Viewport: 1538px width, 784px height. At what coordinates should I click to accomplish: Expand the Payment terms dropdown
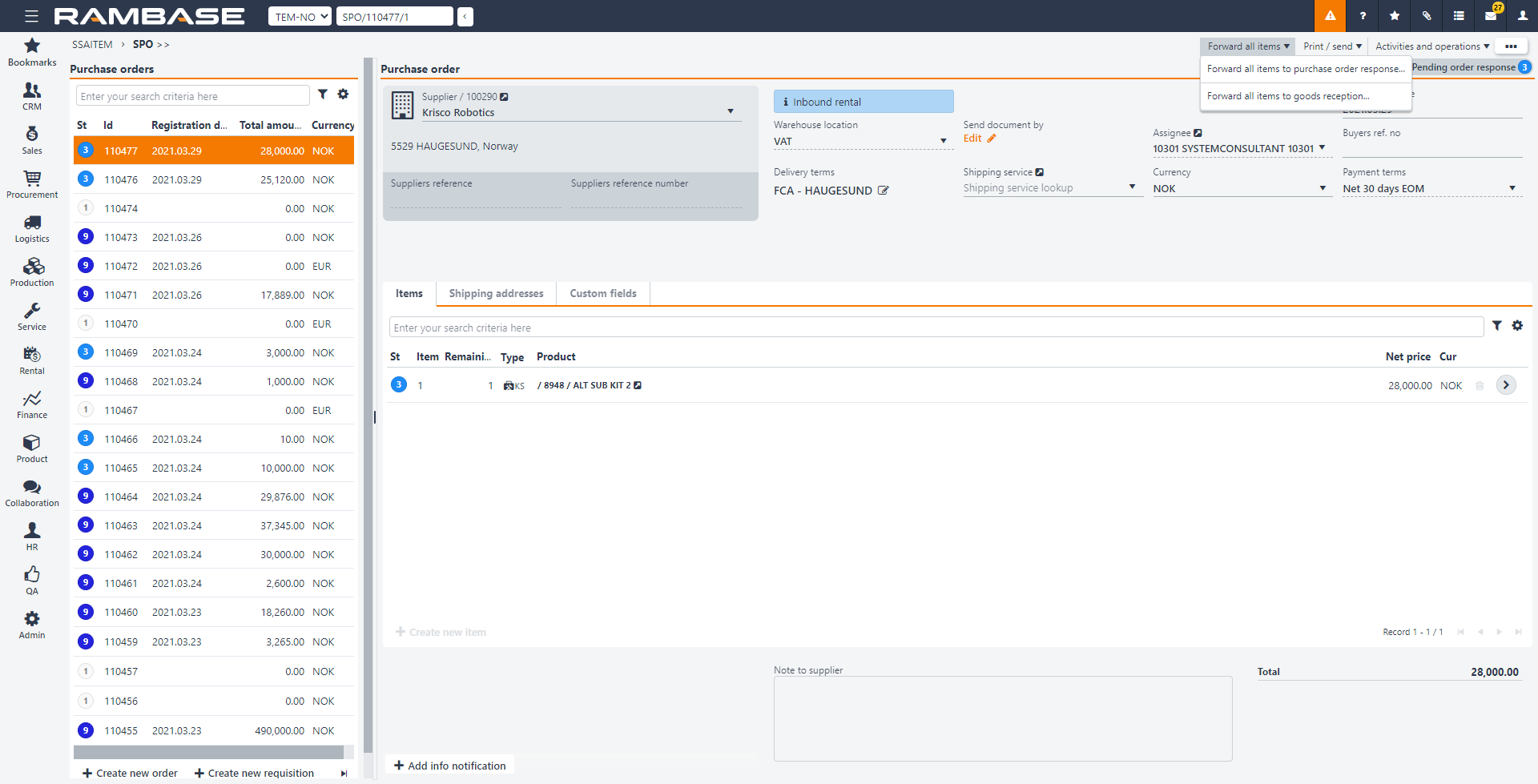pyautogui.click(x=1512, y=189)
